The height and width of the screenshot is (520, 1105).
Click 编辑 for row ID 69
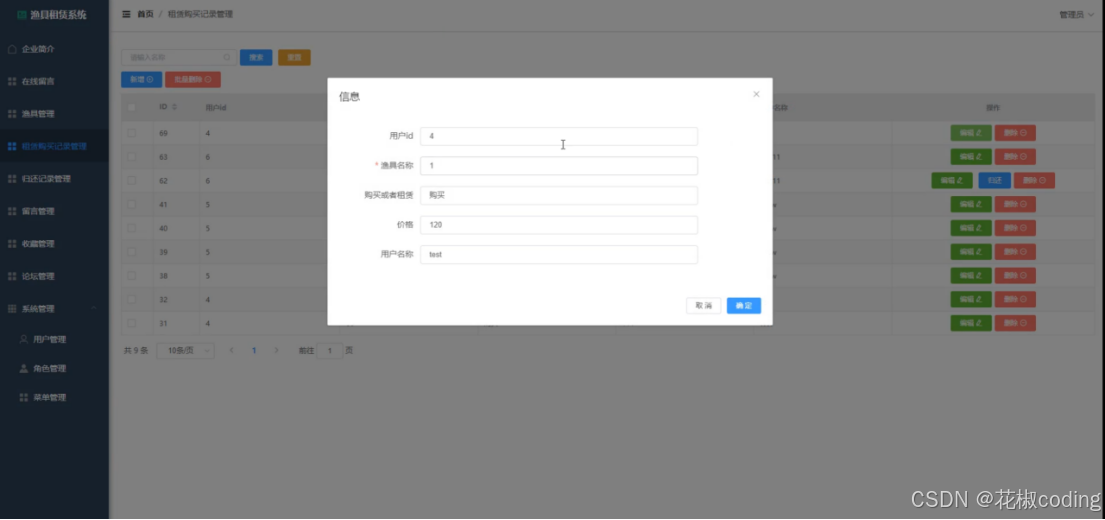coord(971,133)
